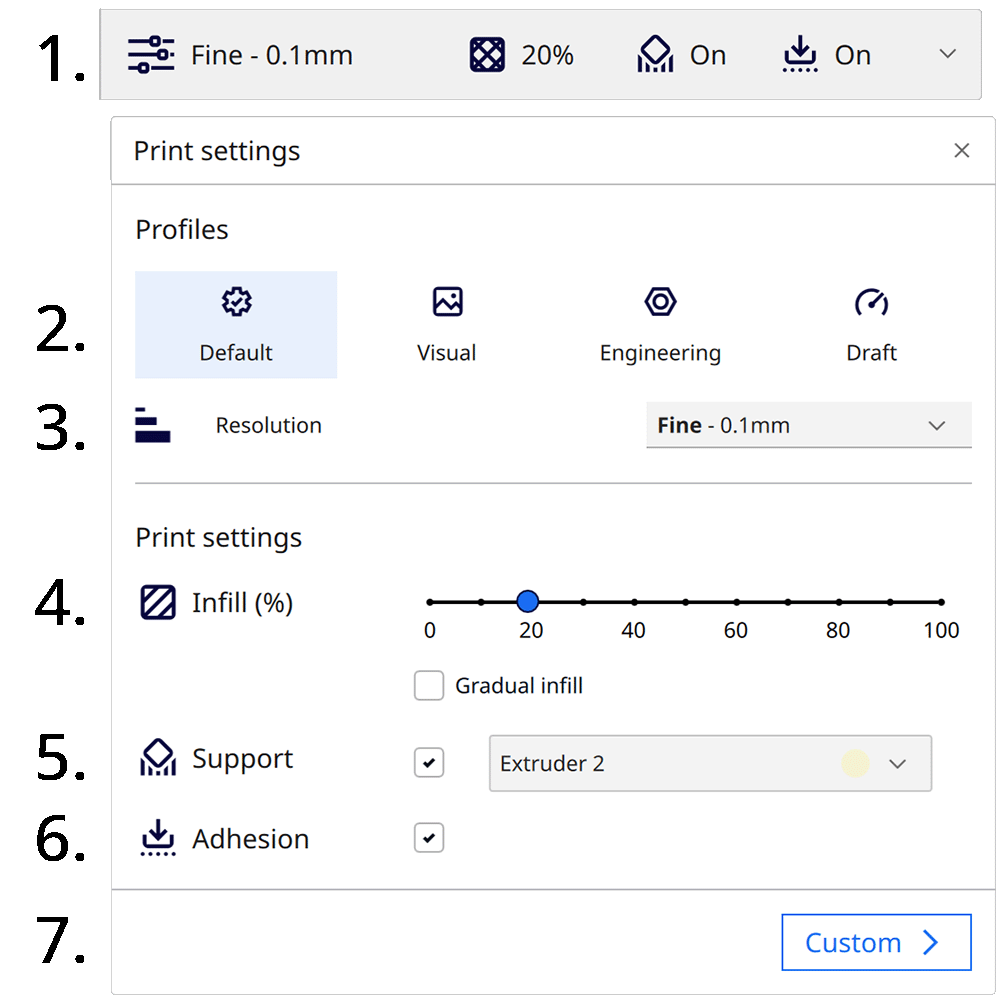Click the extruder color swatch in the Extruder 2 dropdown

pyautogui.click(x=855, y=763)
